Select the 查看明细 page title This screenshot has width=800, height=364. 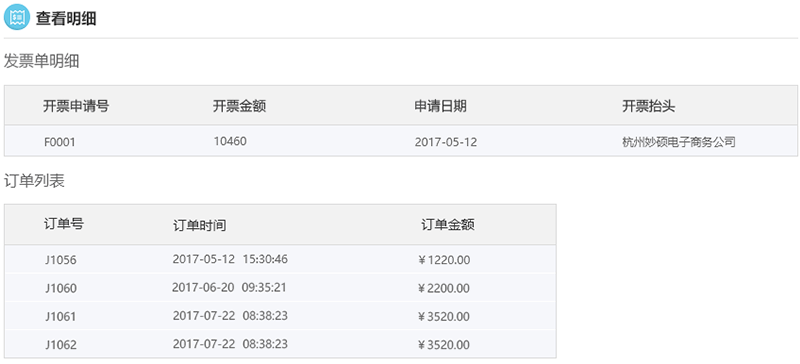tap(66, 18)
